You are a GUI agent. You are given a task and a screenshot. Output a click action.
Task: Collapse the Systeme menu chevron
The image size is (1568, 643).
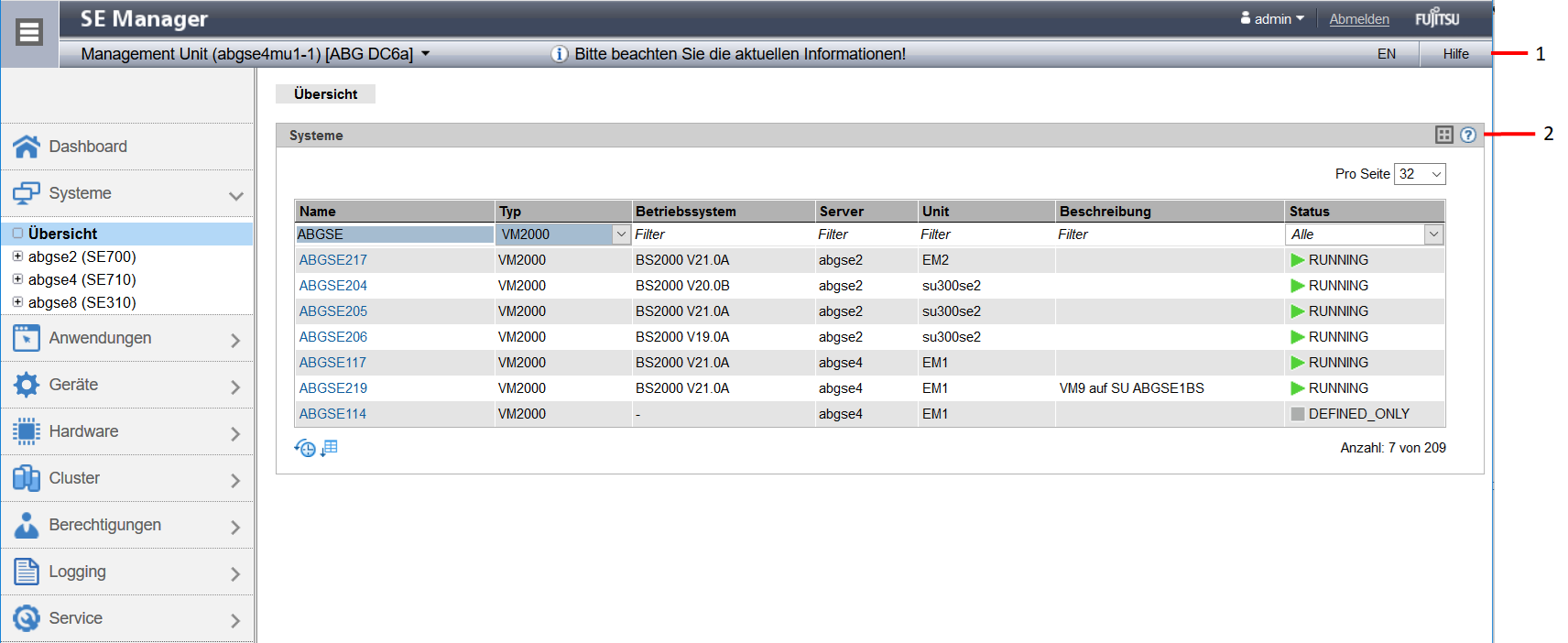pyautogui.click(x=236, y=195)
